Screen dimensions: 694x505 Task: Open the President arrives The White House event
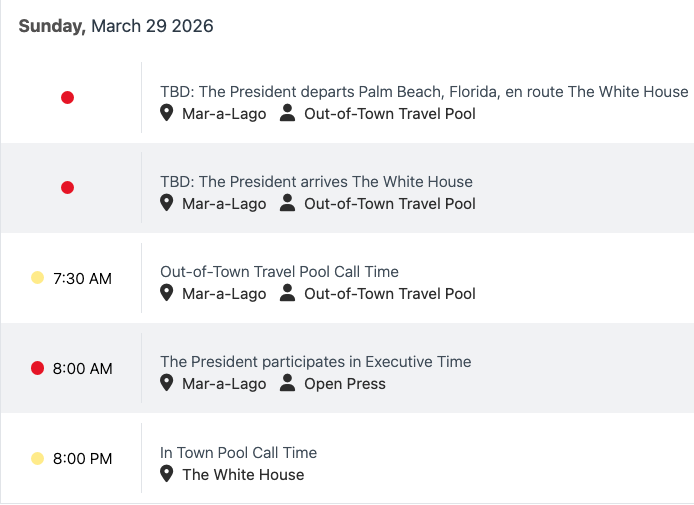coord(316,182)
